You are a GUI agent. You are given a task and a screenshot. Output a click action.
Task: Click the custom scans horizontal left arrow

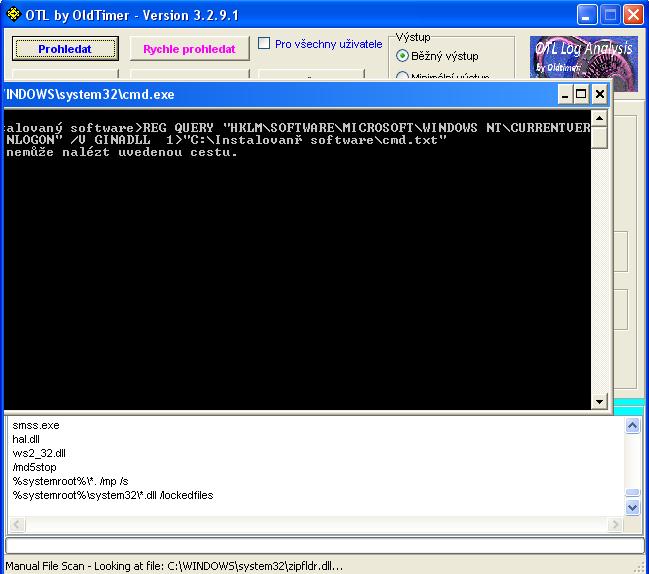coord(17,524)
